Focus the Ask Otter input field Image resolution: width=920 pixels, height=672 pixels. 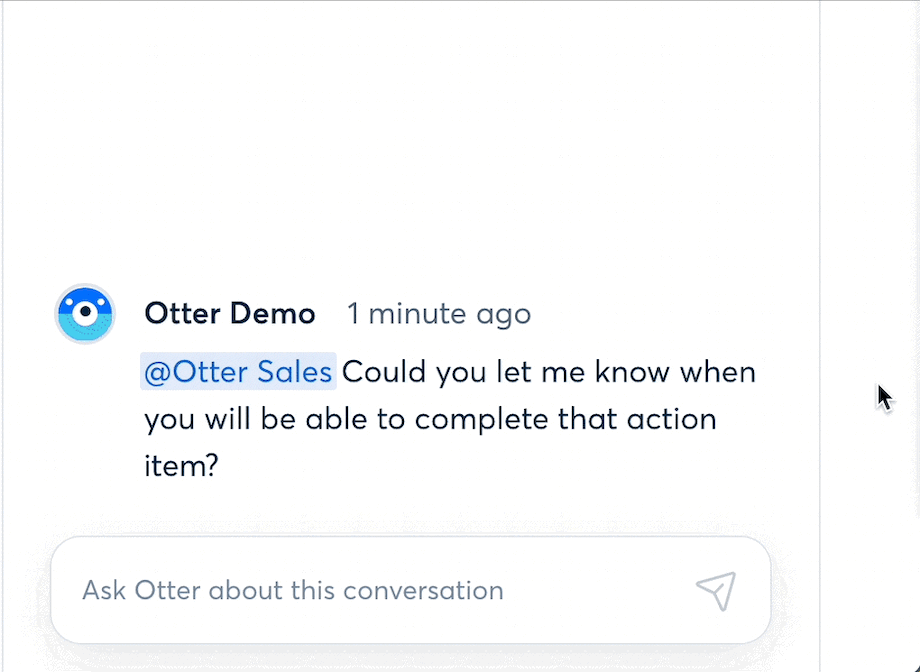click(411, 590)
